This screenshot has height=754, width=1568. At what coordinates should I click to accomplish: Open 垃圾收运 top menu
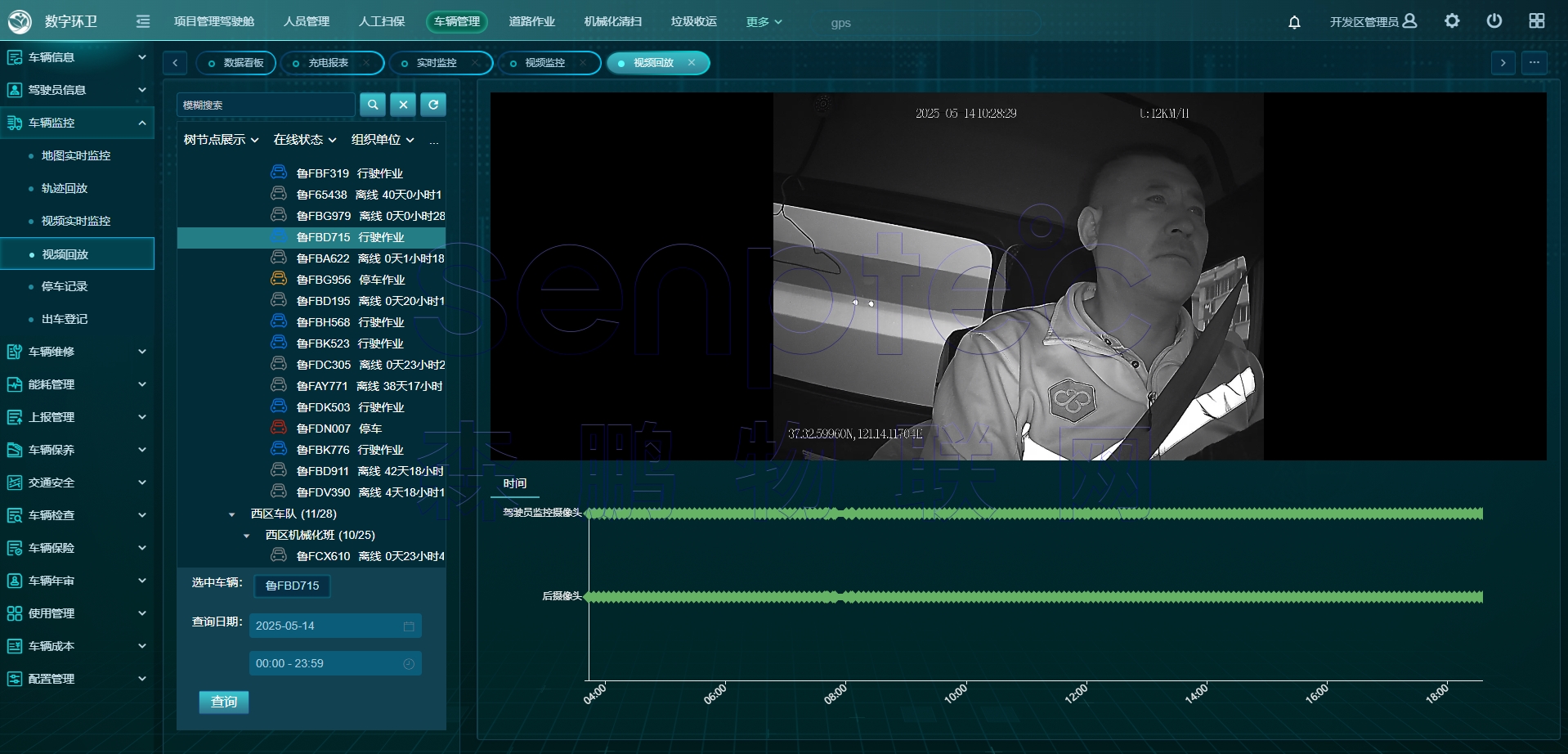[x=693, y=21]
